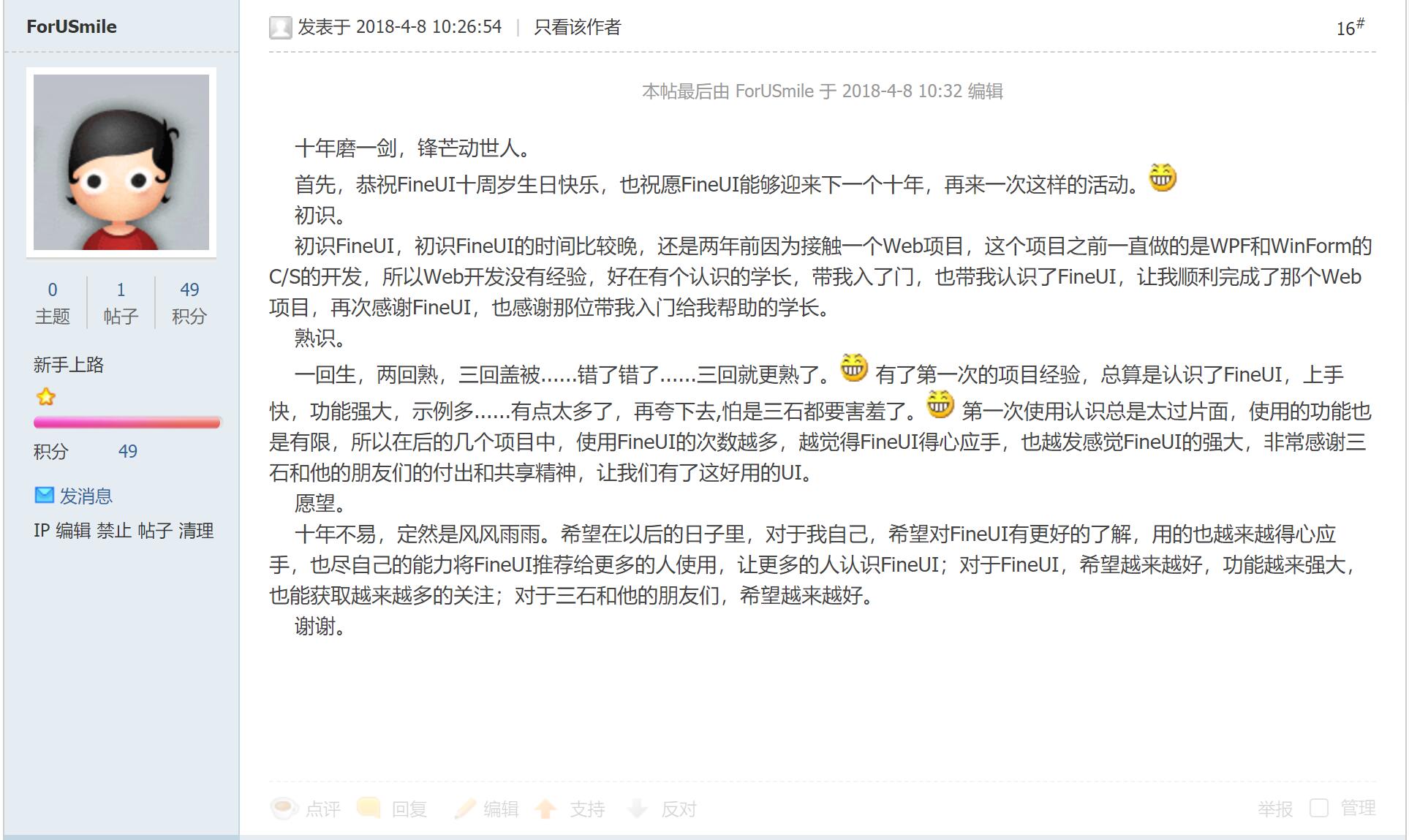The image size is (1409, 840).
Task: Open the 帖子 posts count in the sidebar
Action: [121, 303]
